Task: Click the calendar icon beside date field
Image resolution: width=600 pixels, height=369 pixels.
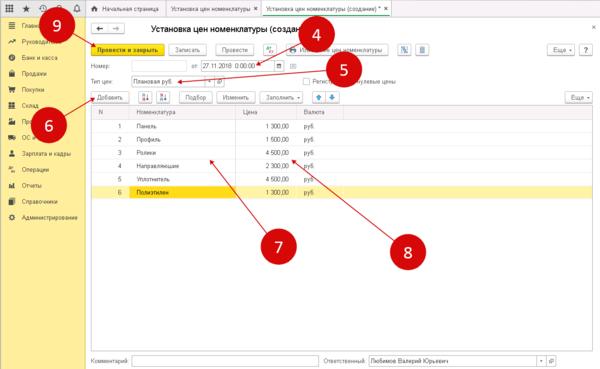Action: [279, 66]
